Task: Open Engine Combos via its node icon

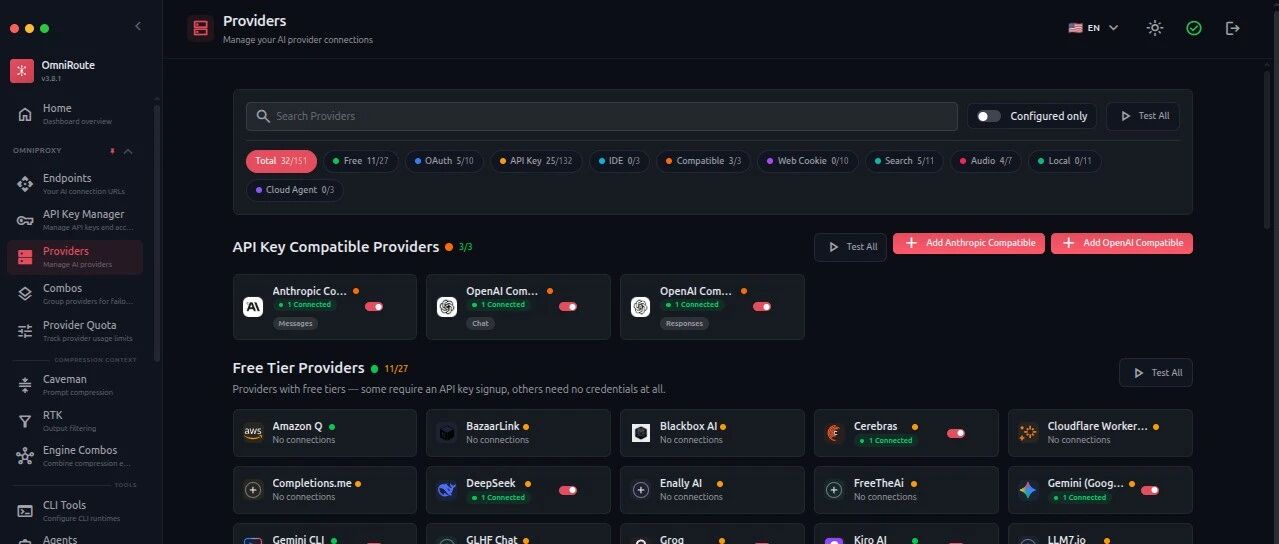Action: (25, 456)
